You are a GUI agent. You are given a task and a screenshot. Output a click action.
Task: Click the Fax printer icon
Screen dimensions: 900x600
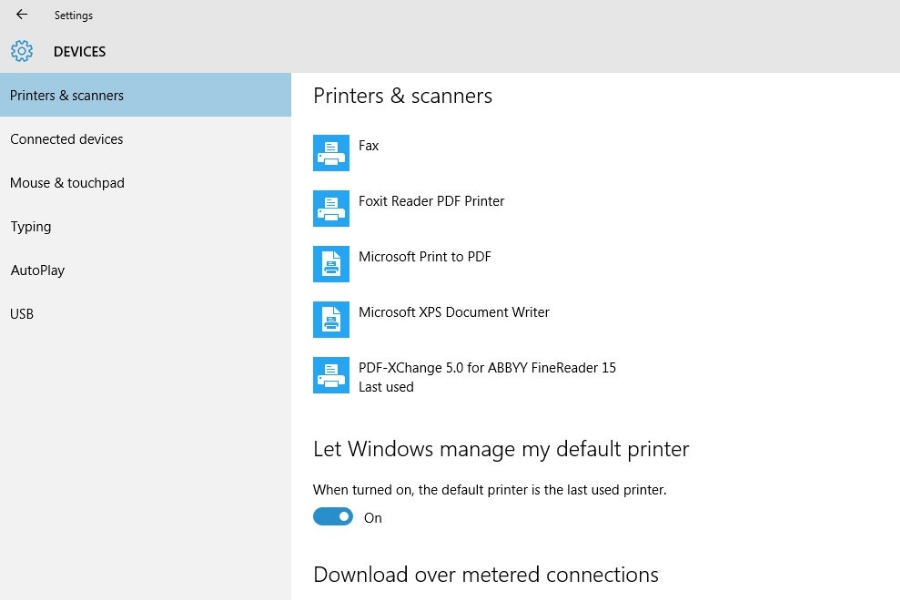(331, 153)
